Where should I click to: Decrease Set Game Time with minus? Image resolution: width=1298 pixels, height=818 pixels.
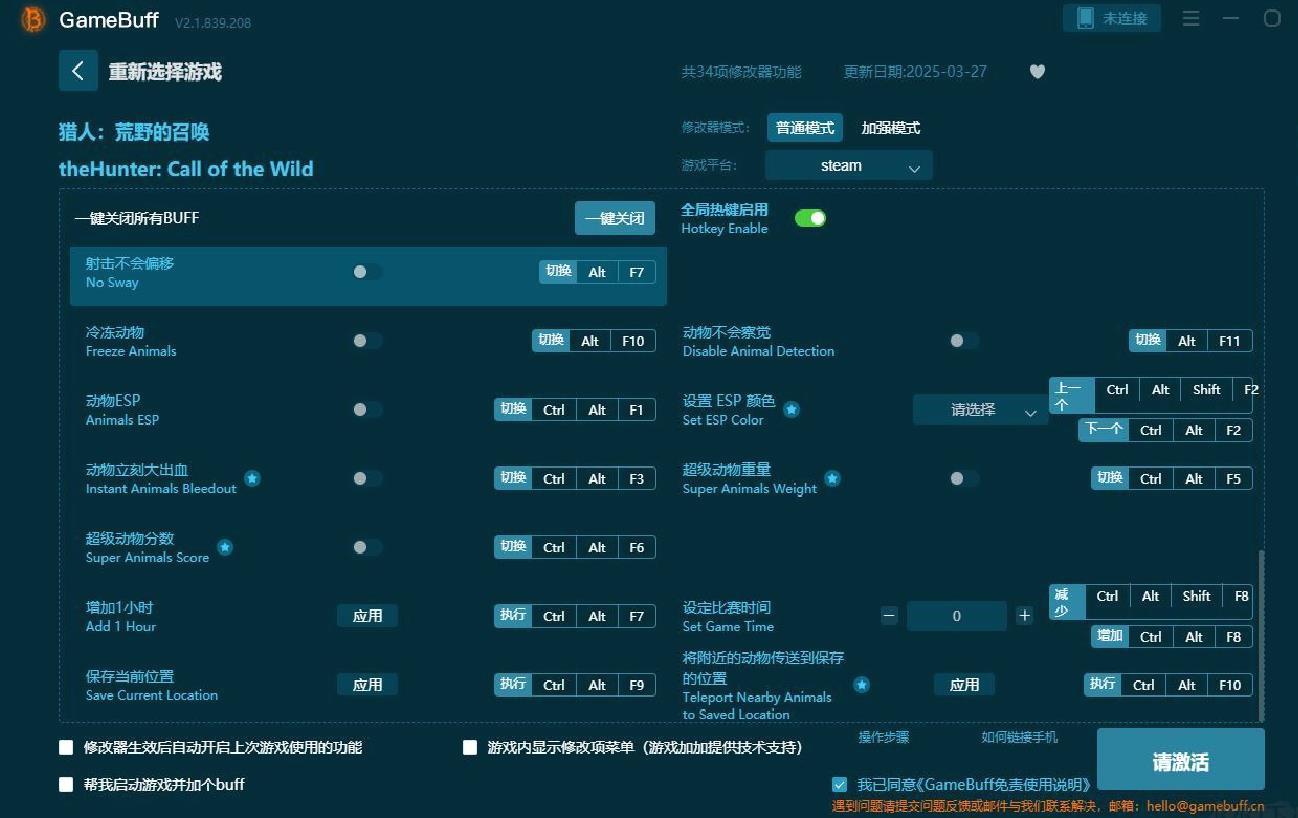pos(889,616)
